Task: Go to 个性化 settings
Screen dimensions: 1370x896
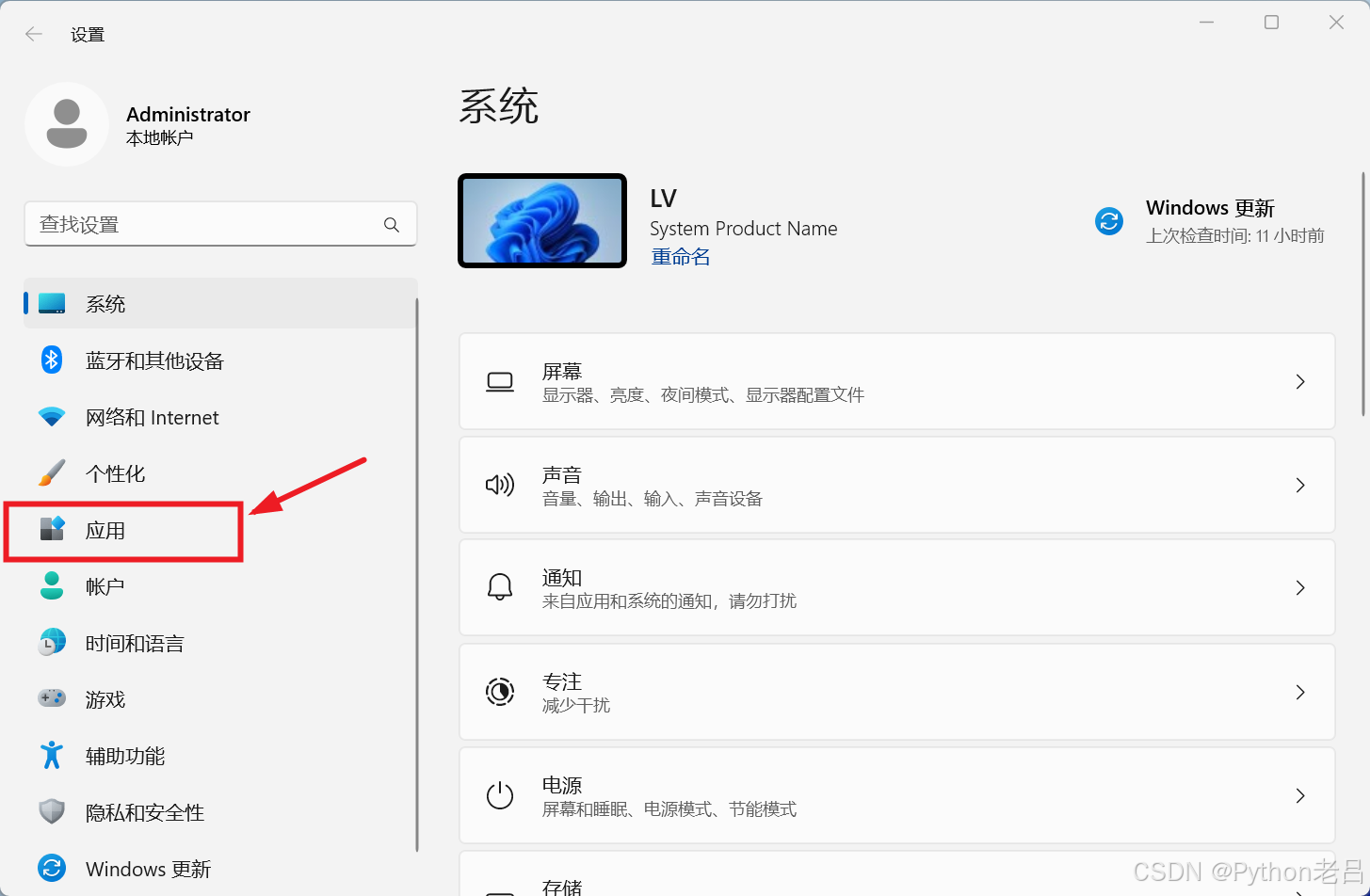Action: [220, 473]
